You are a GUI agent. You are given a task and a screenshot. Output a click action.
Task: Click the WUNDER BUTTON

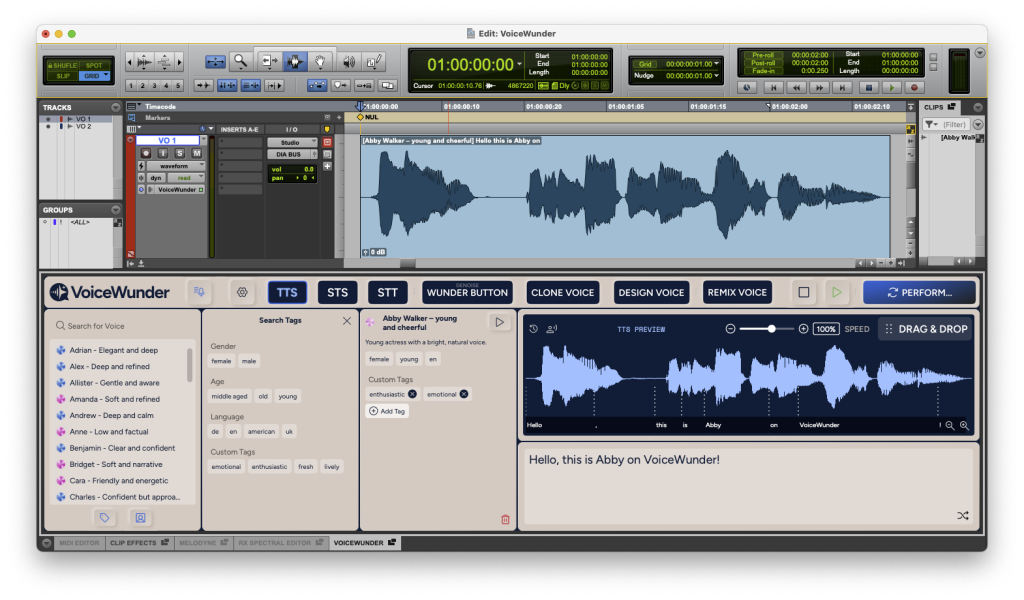point(467,292)
